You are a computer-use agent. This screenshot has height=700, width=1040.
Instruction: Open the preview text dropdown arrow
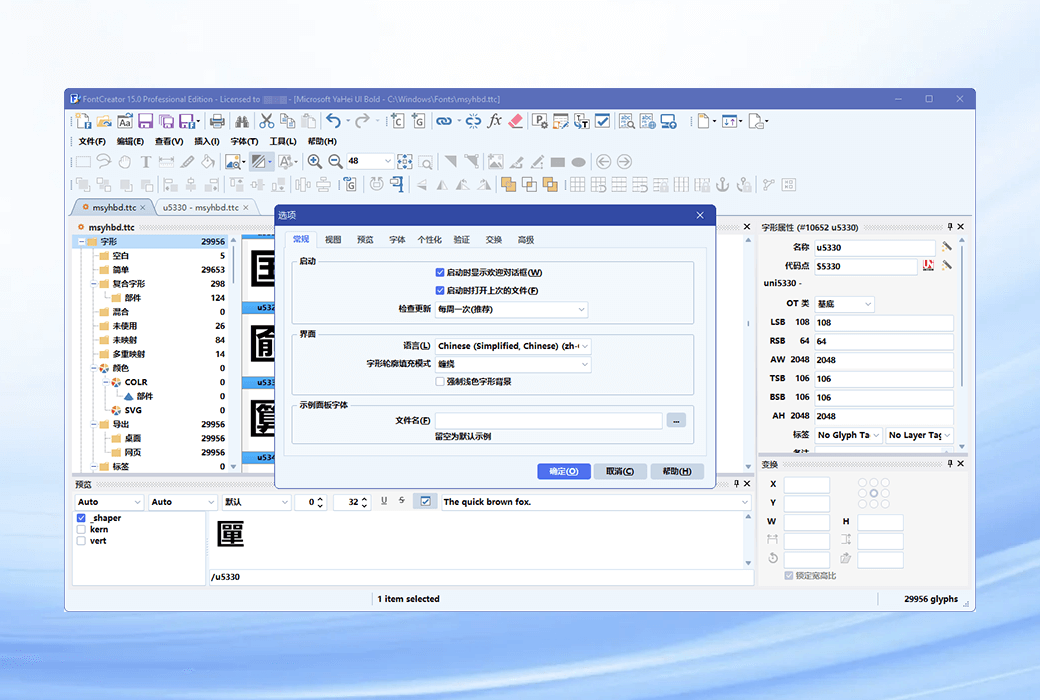(x=744, y=502)
